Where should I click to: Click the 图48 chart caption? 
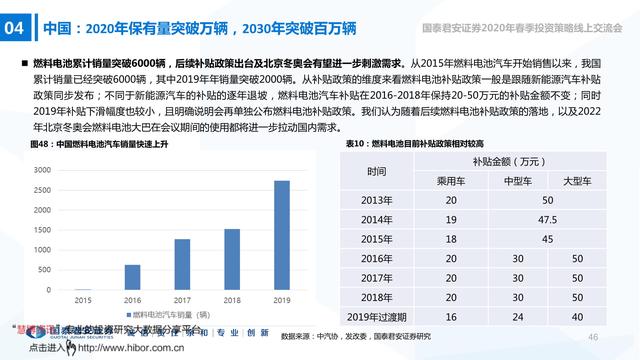(x=99, y=144)
